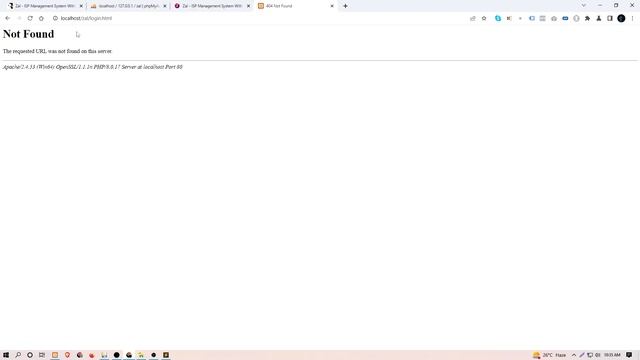Bookmark this page with star icon
640x360 pixels.
click(x=484, y=18)
